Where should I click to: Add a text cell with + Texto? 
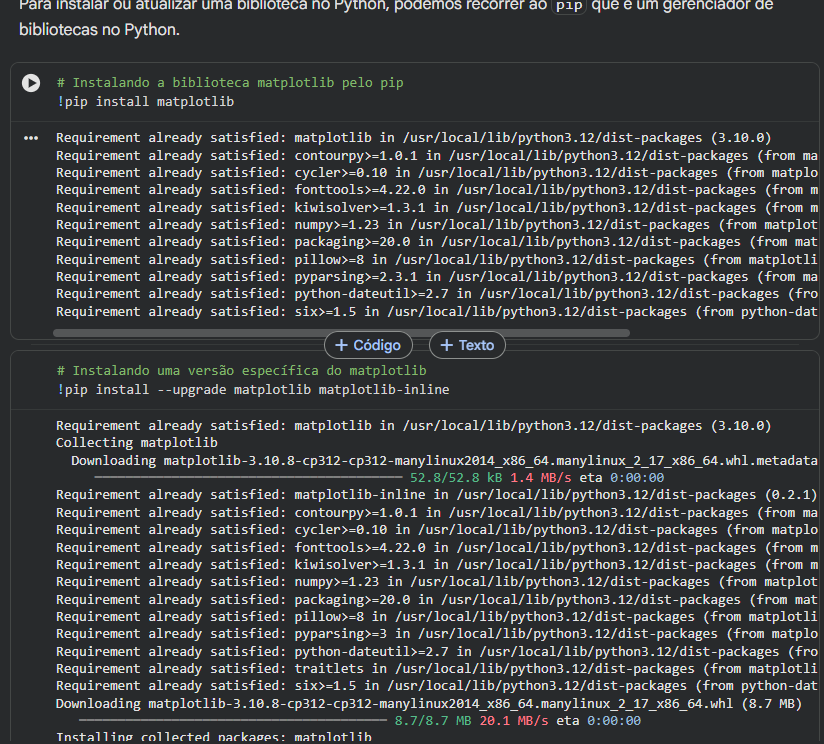click(x=467, y=345)
